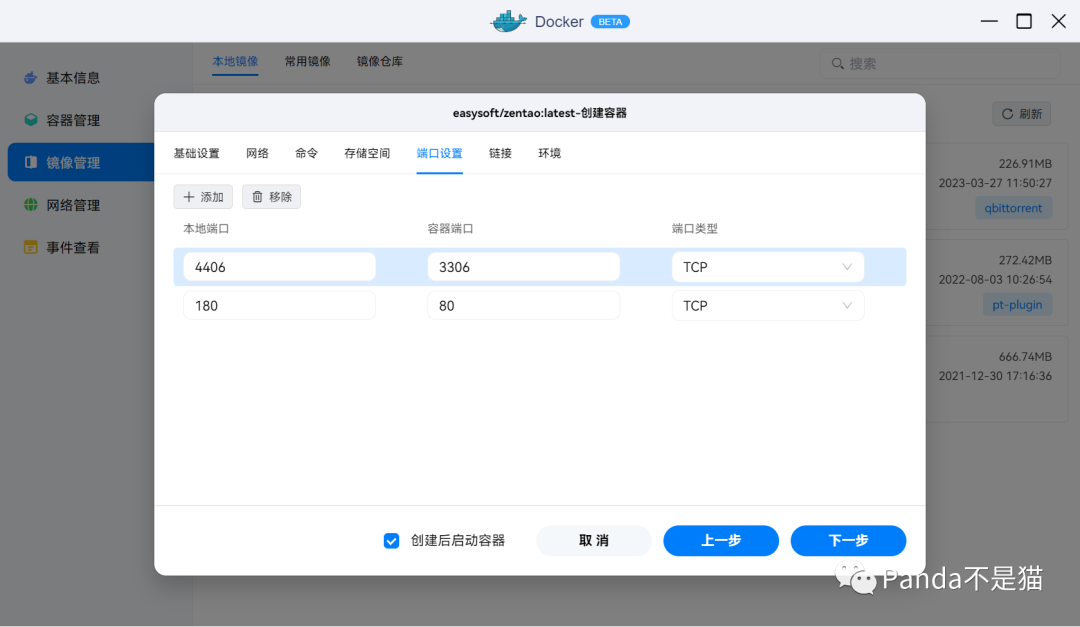The width and height of the screenshot is (1080, 627).
Task: Click the search magnifier icon
Action: point(838,63)
